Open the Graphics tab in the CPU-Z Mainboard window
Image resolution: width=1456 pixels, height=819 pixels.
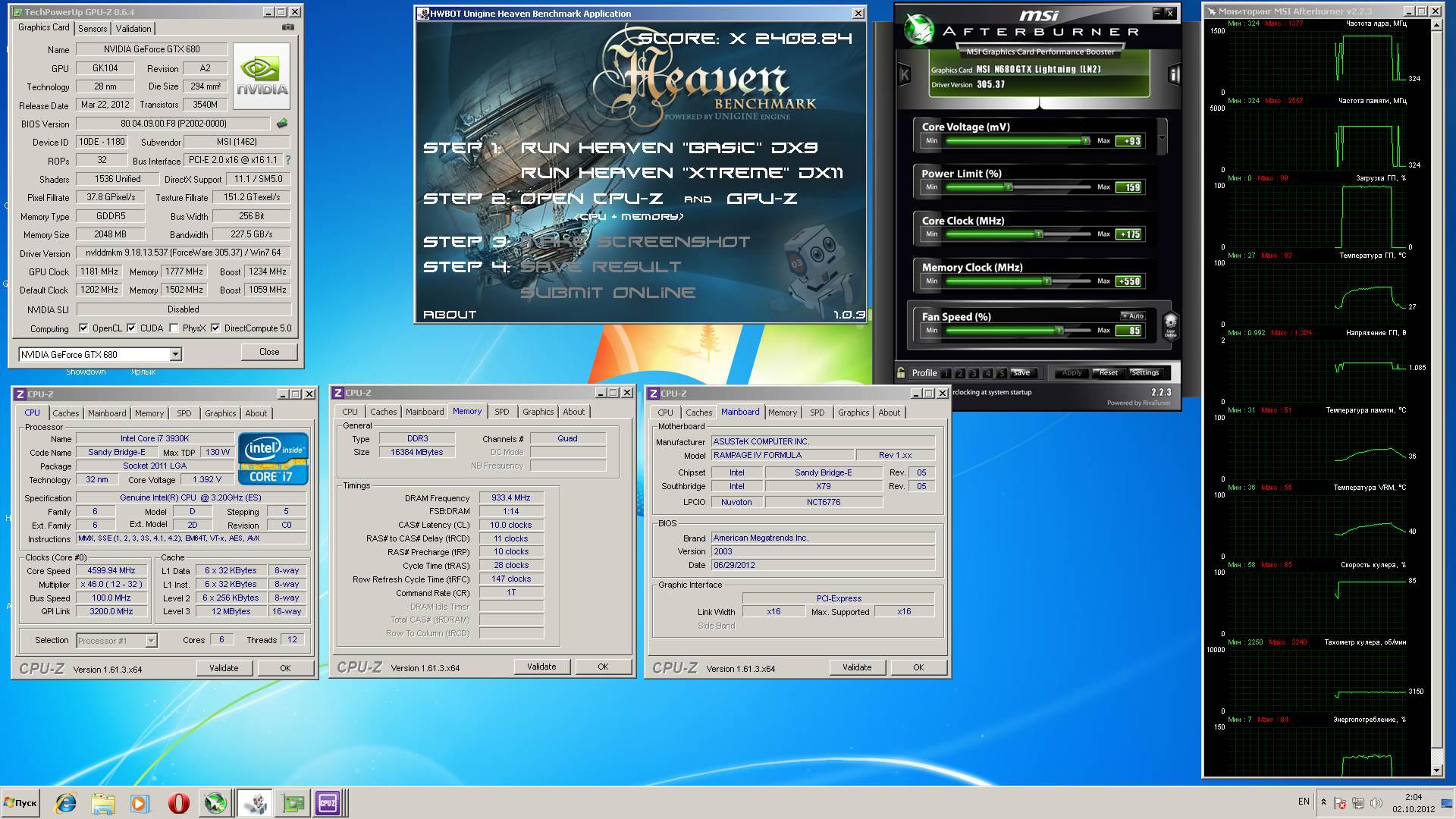[x=853, y=413]
